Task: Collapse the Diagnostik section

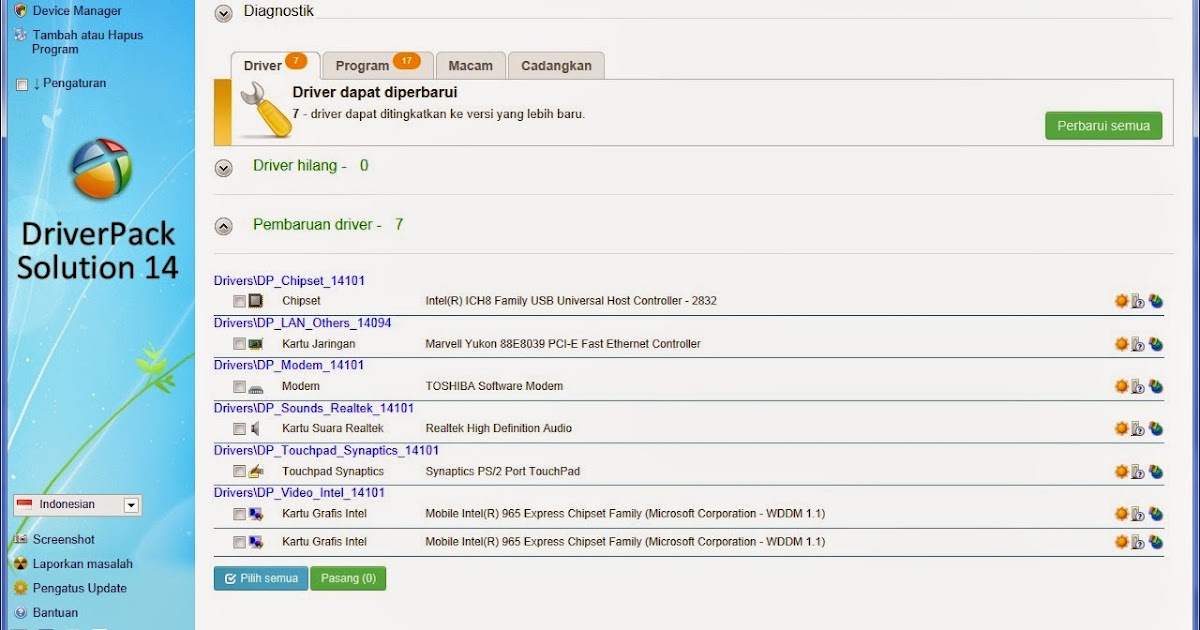Action: point(224,13)
